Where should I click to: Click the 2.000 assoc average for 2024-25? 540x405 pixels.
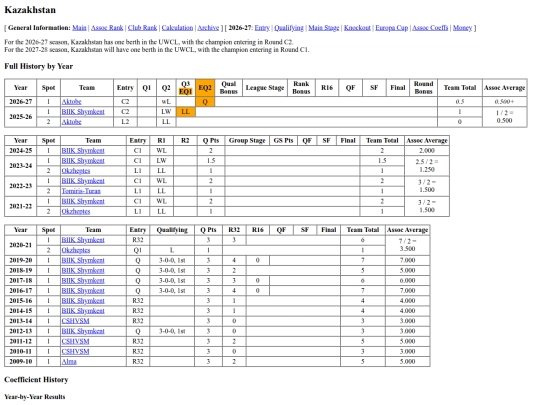pos(427,151)
